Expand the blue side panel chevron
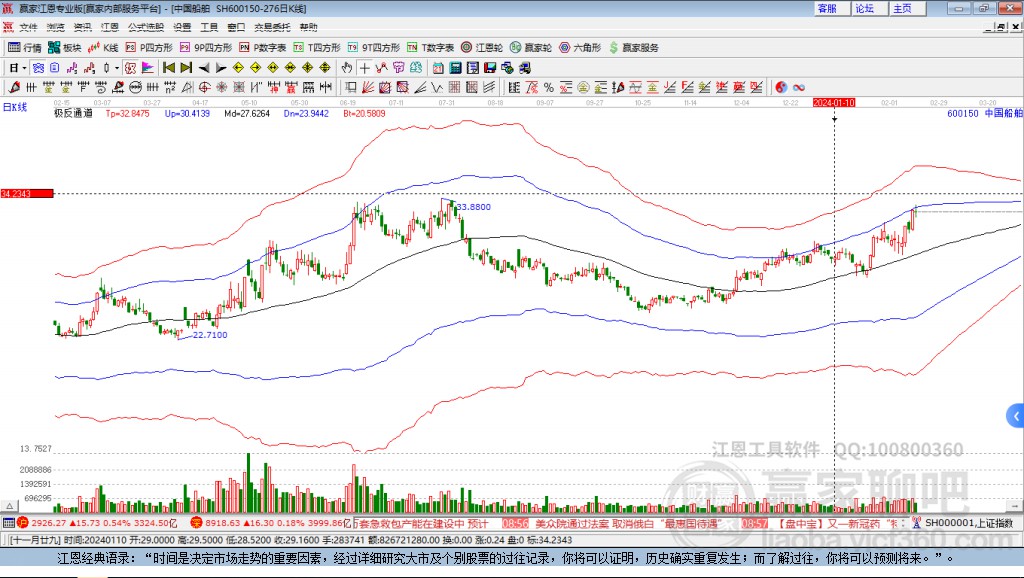 tap(1016, 416)
